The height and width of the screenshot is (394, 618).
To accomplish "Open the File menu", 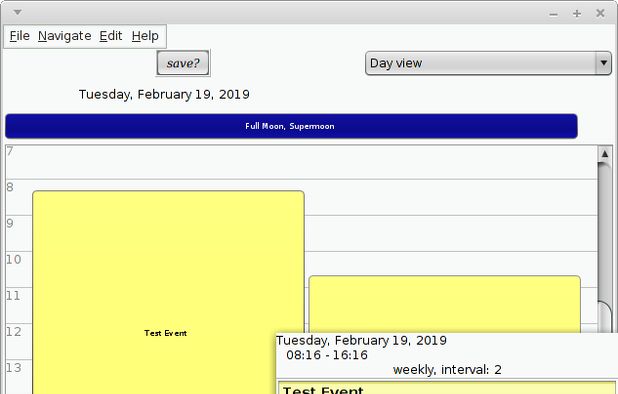I will coord(19,36).
